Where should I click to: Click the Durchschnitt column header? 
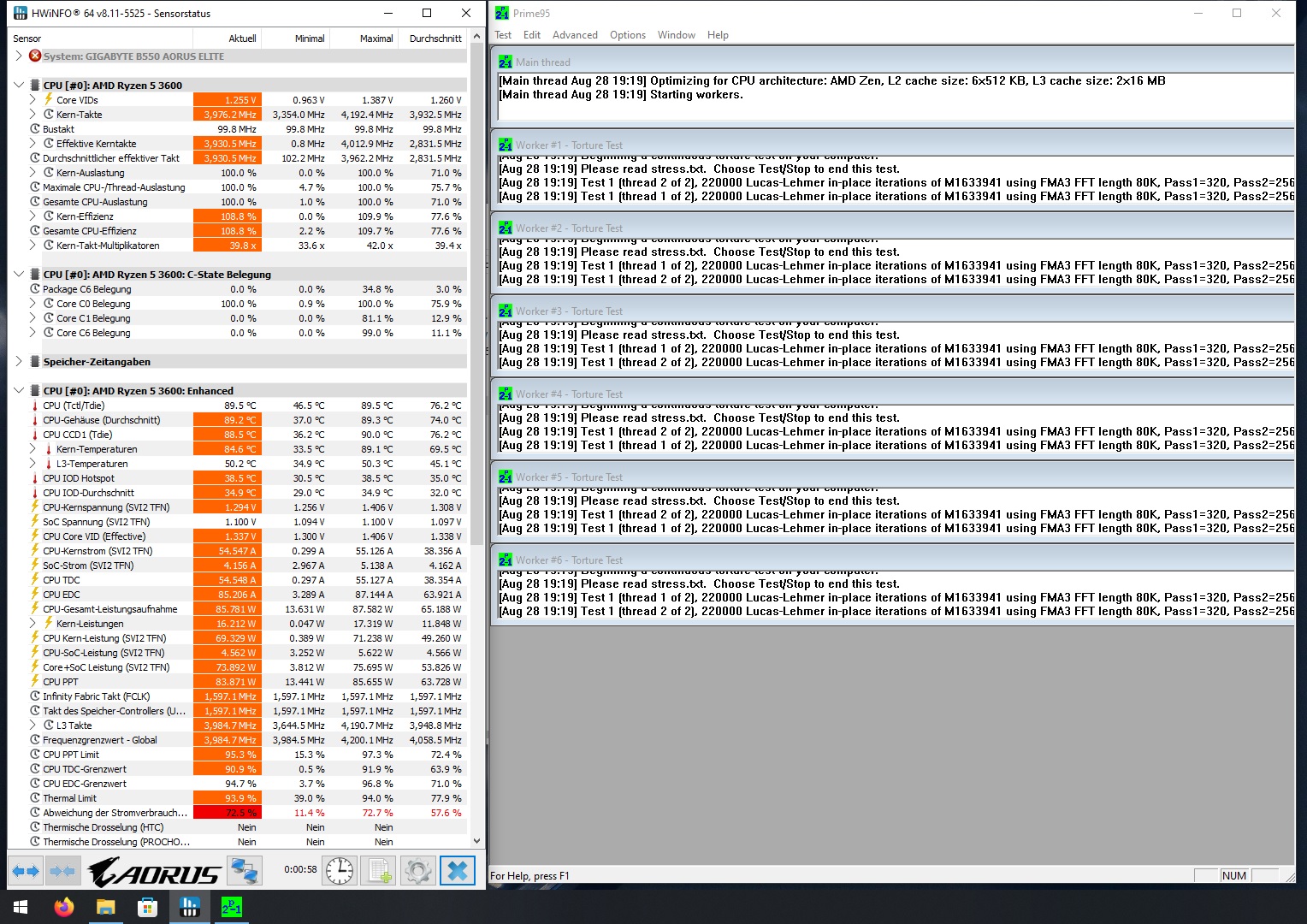(x=433, y=38)
